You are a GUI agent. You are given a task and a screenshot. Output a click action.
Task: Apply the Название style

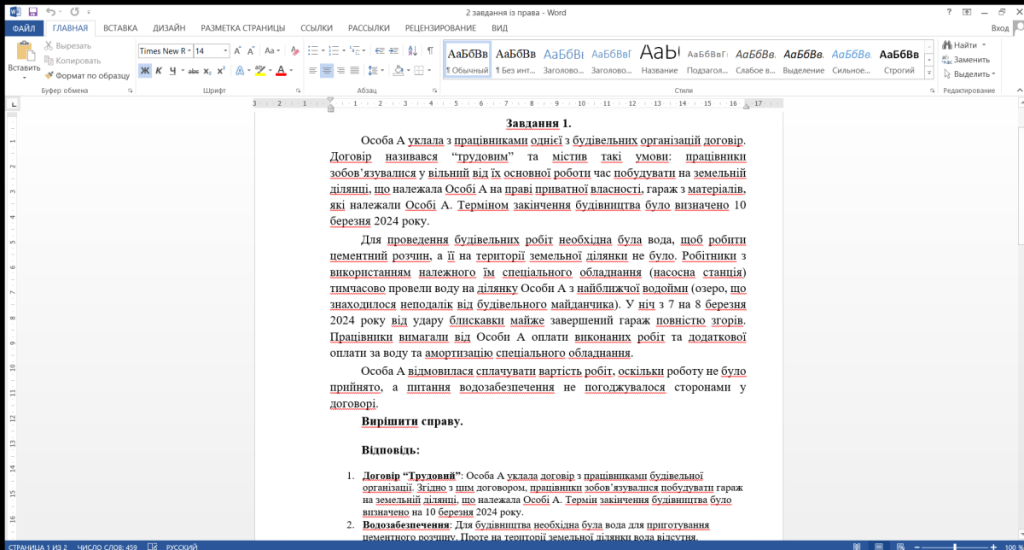(x=659, y=59)
